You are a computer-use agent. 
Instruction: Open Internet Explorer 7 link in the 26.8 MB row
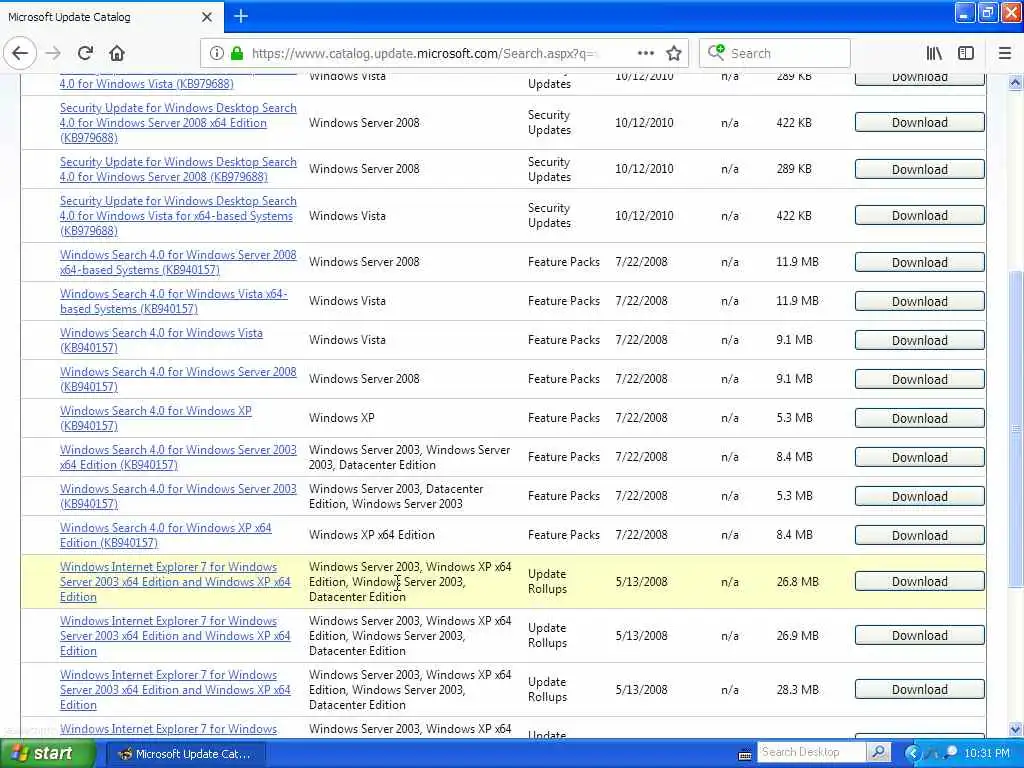(175, 582)
